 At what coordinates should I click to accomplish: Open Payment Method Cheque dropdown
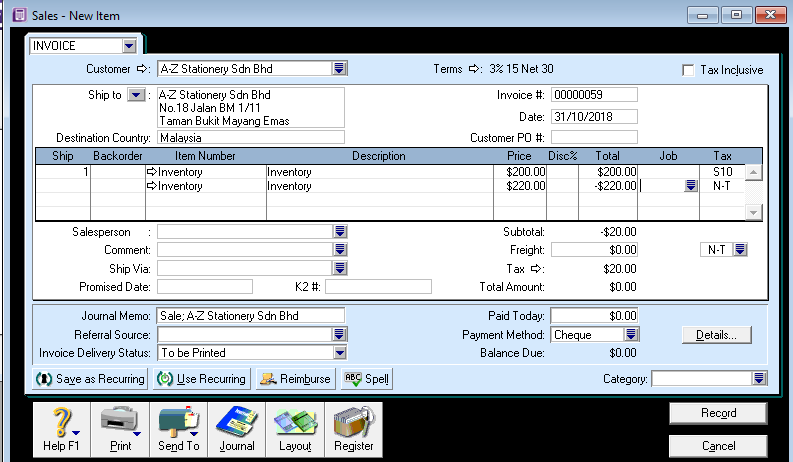pos(631,334)
